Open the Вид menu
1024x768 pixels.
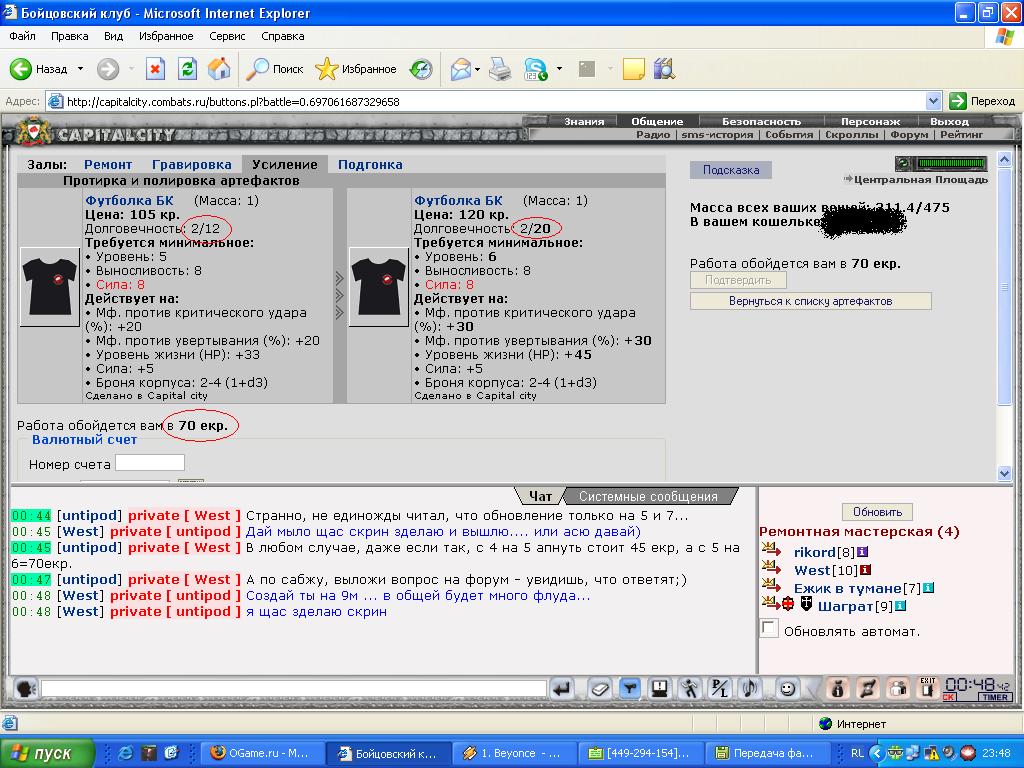[x=114, y=36]
